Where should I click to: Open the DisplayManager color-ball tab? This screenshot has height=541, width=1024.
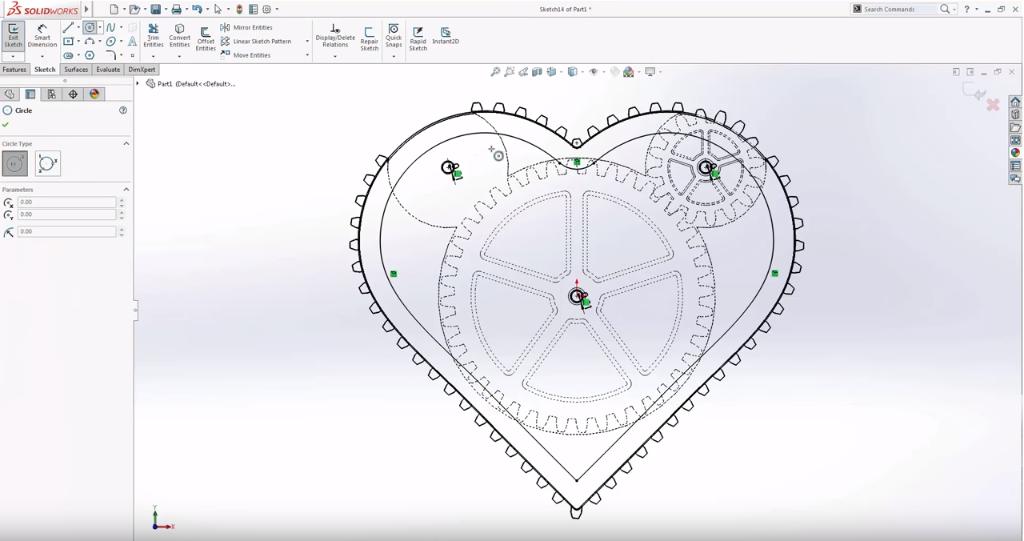coord(95,94)
